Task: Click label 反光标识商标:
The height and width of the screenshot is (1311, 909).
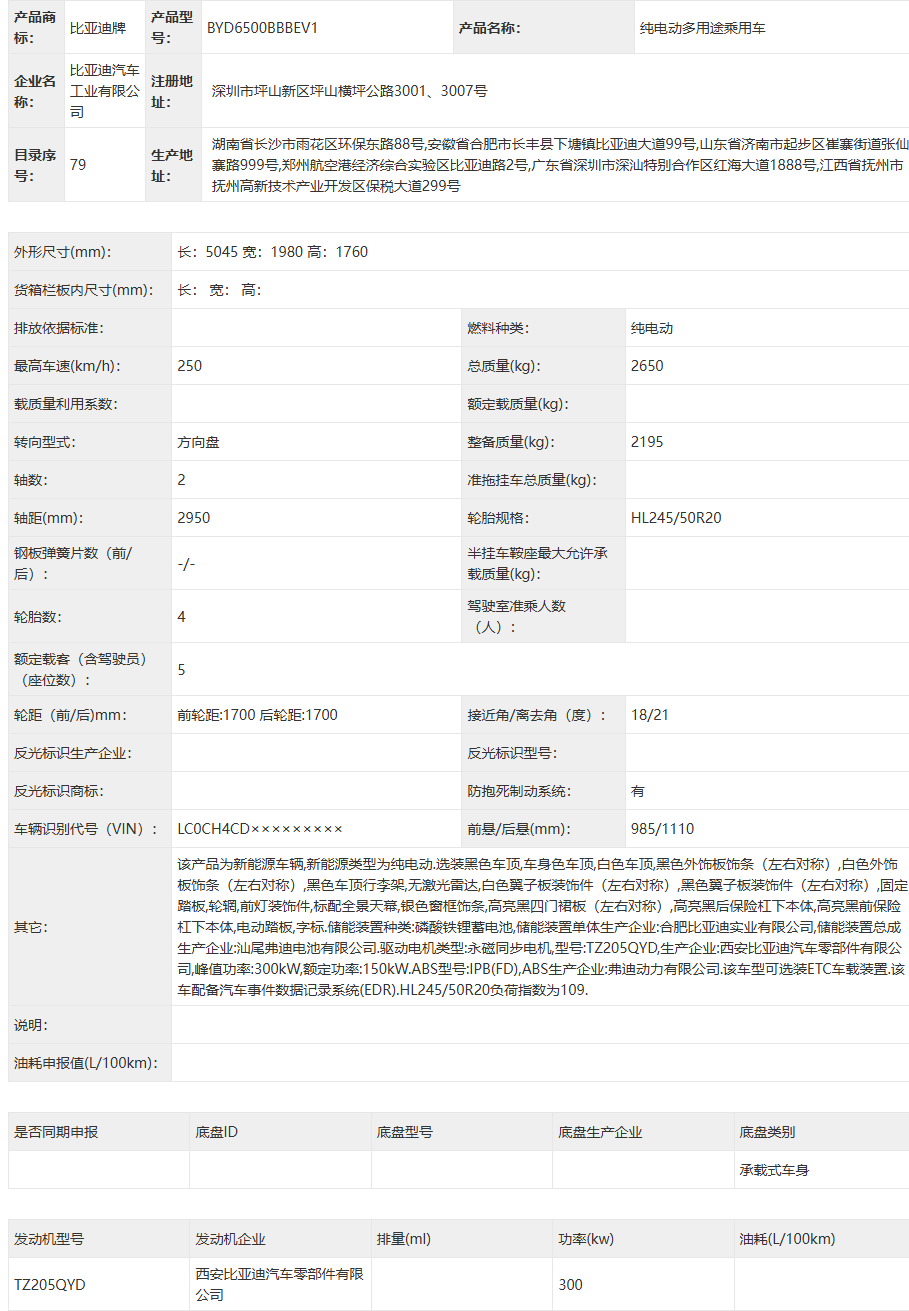Action: (59, 791)
